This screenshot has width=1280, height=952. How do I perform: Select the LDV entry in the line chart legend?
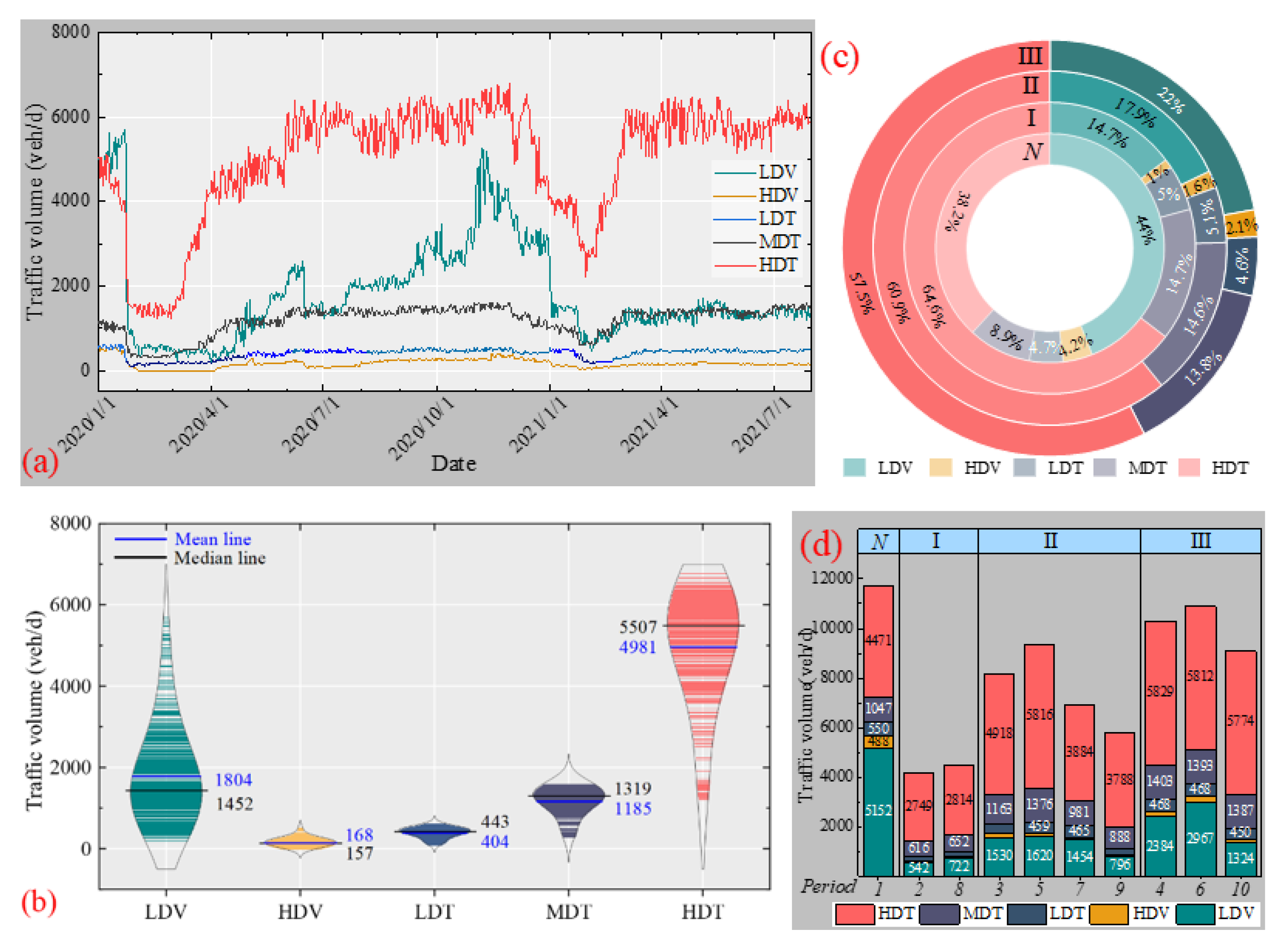pyautogui.click(x=777, y=172)
